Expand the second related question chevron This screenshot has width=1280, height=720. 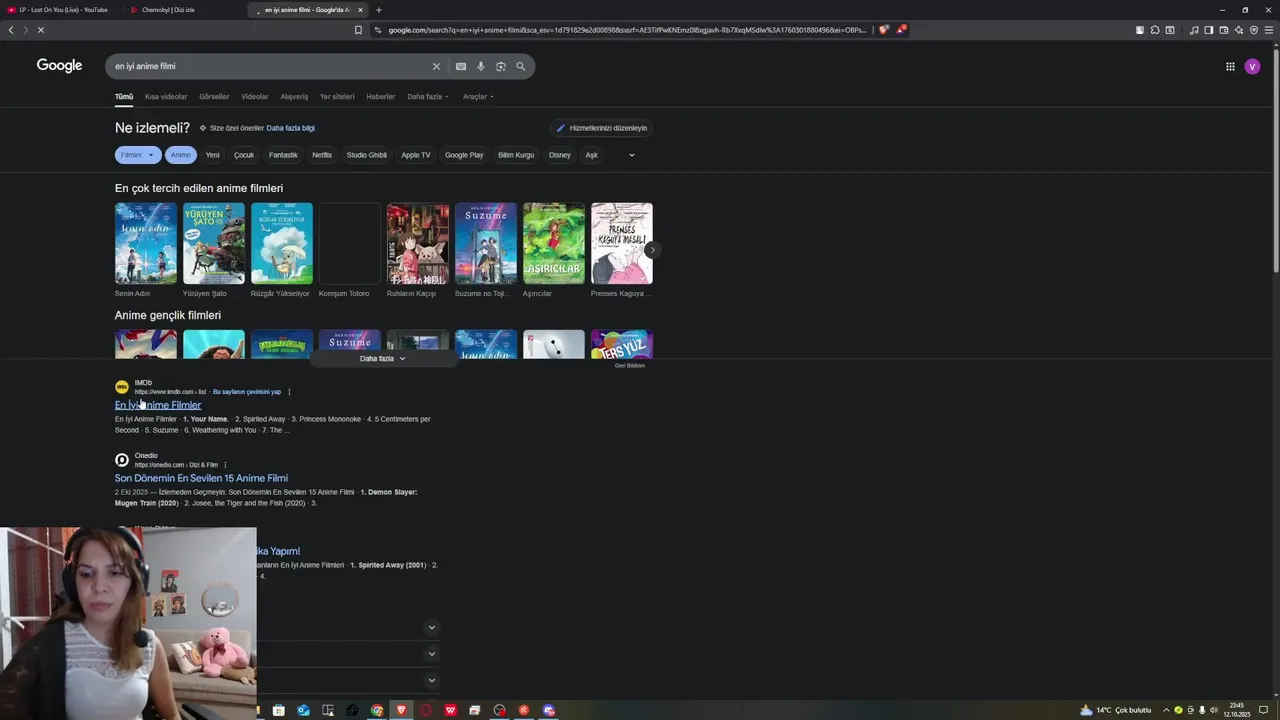(x=432, y=654)
